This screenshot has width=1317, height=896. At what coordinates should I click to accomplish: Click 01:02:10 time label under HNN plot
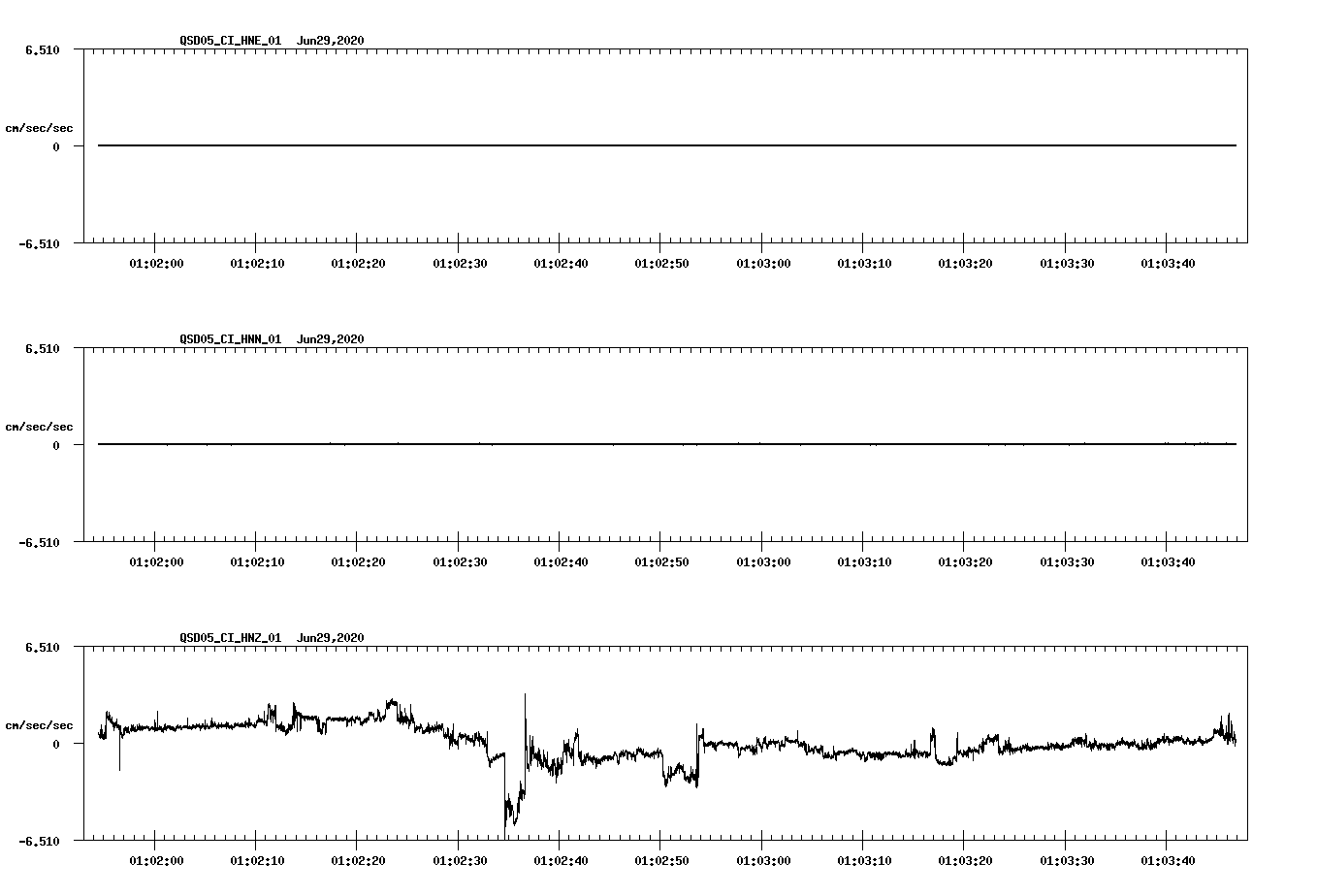coord(257,562)
